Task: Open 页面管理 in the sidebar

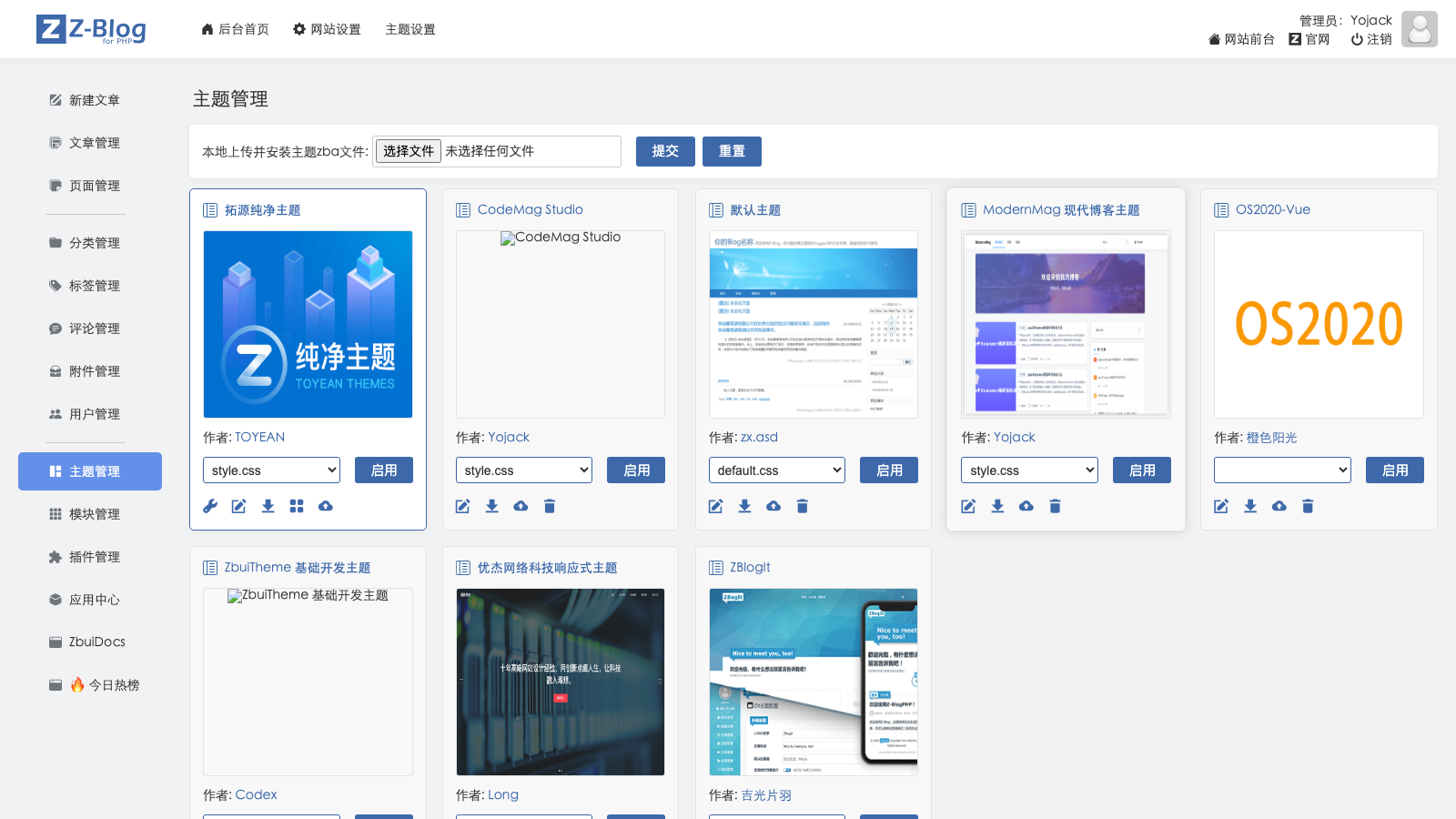Action: pyautogui.click(x=90, y=186)
